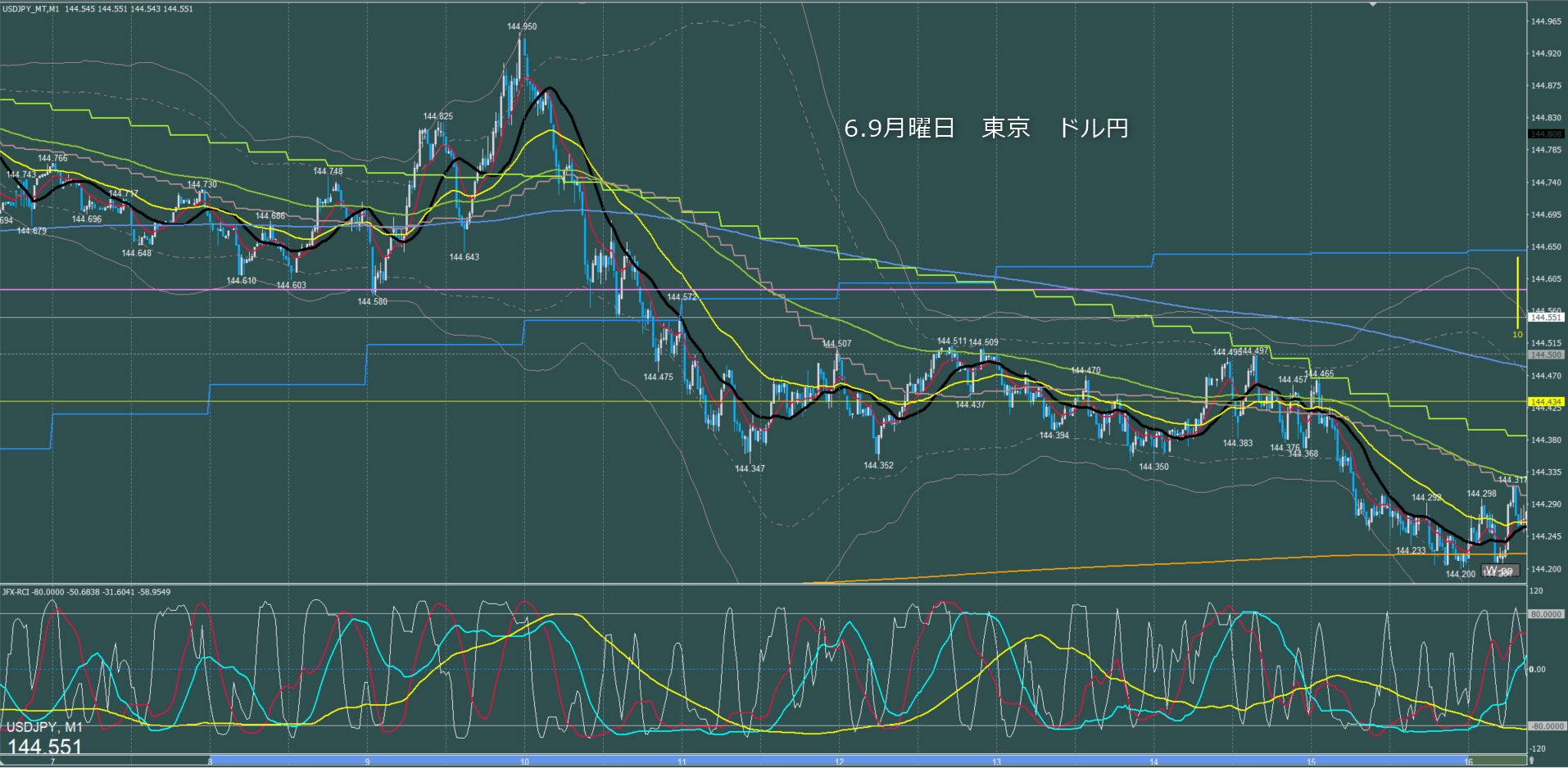
Task: Click the 144.233 price label
Action: tap(1411, 550)
